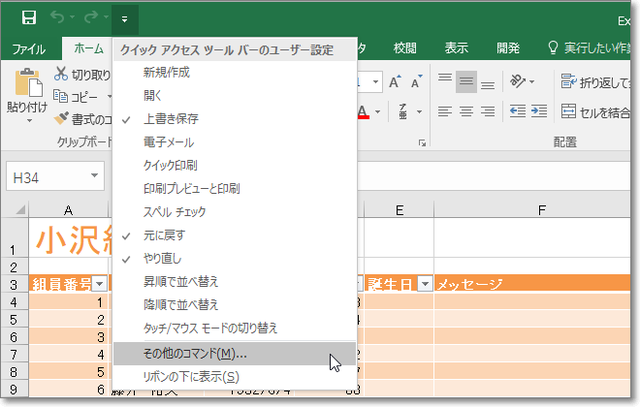The height and width of the screenshot is (407, 640).
Task: Open the Customize Quick Access Toolbar dropdown arrow
Action: (125, 18)
